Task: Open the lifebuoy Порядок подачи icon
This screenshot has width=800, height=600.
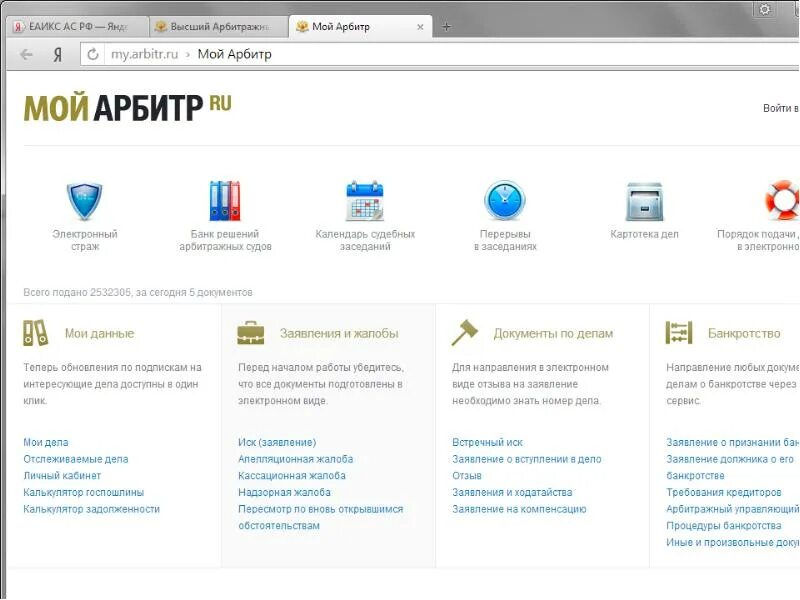Action: [x=782, y=200]
